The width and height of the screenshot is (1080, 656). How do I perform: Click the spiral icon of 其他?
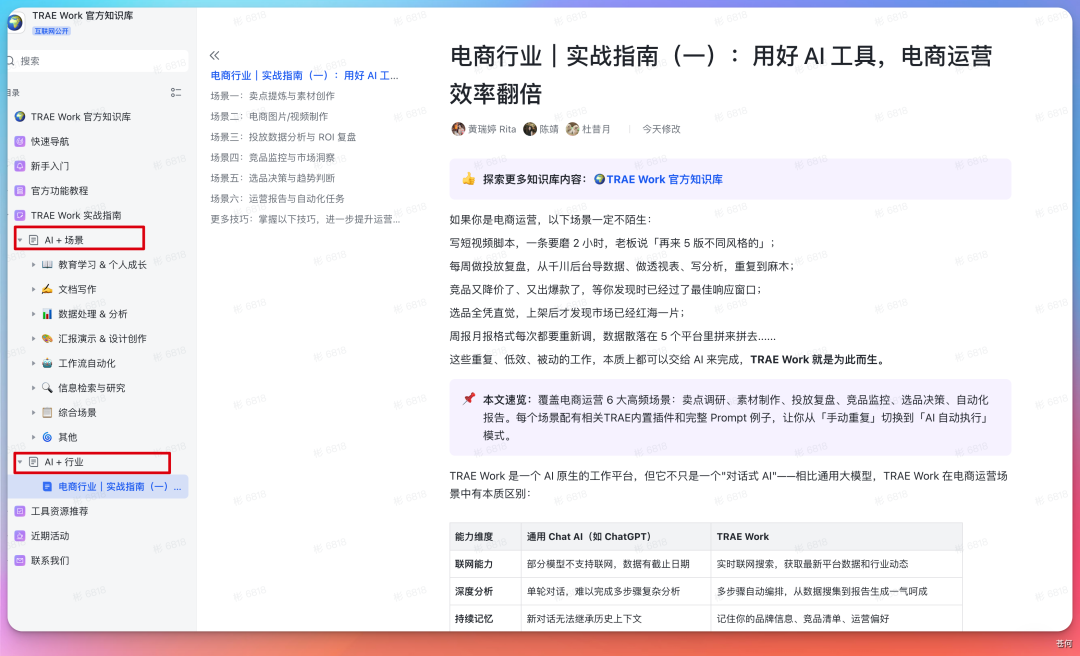coord(47,437)
